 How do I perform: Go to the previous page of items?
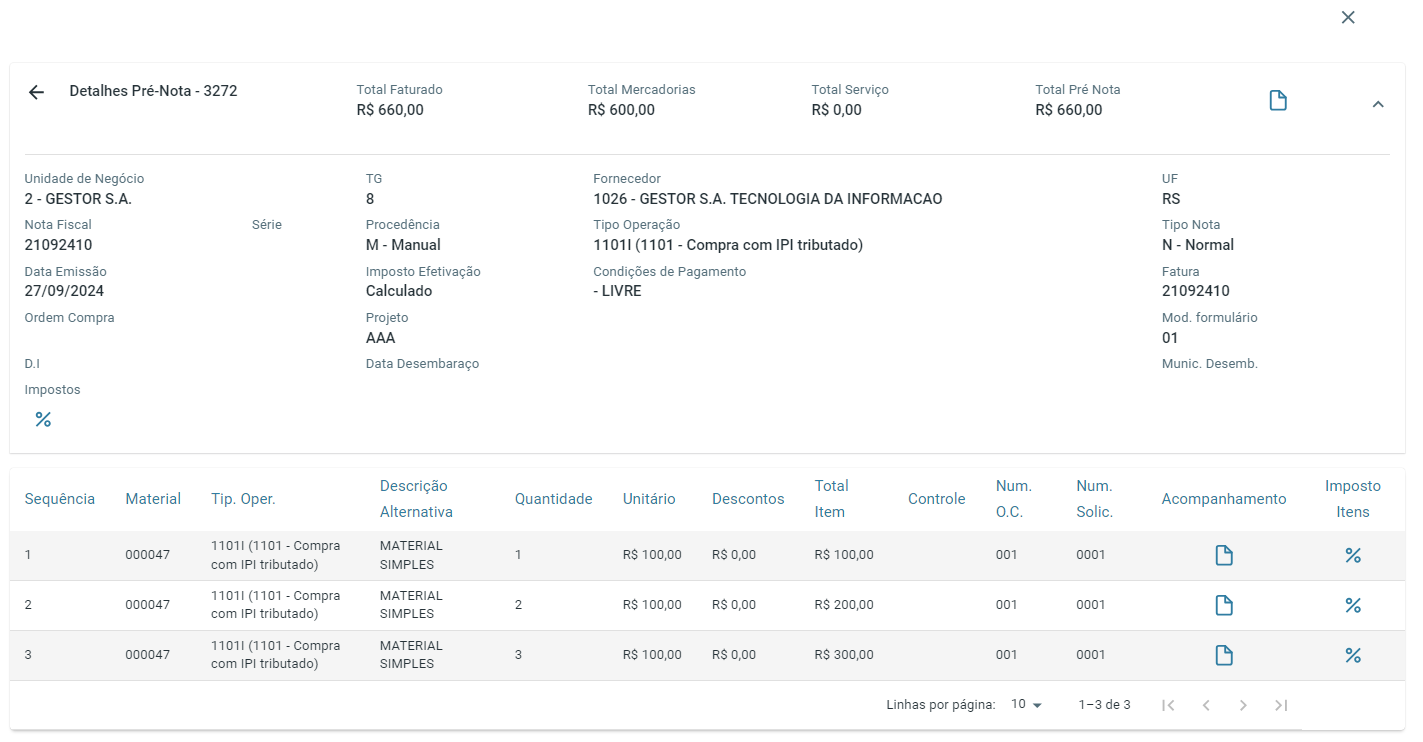[x=1206, y=705]
